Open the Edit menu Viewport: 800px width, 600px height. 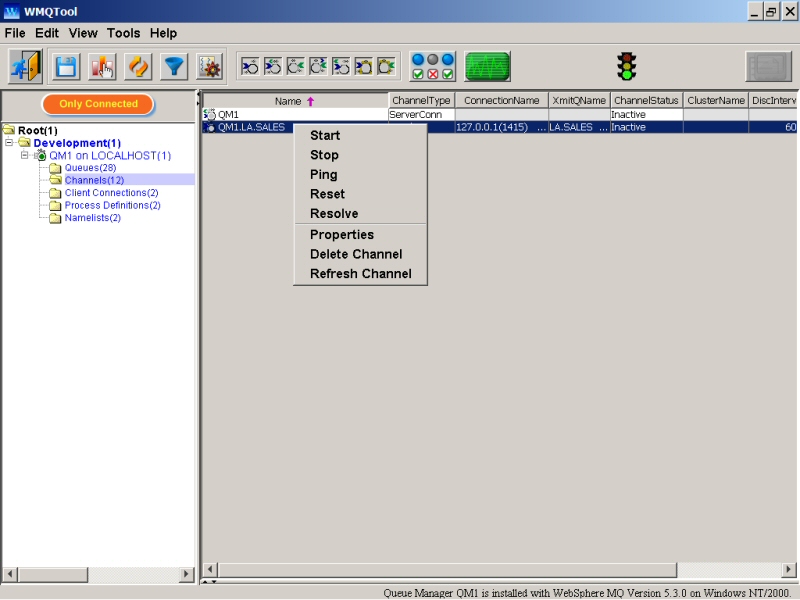[47, 33]
